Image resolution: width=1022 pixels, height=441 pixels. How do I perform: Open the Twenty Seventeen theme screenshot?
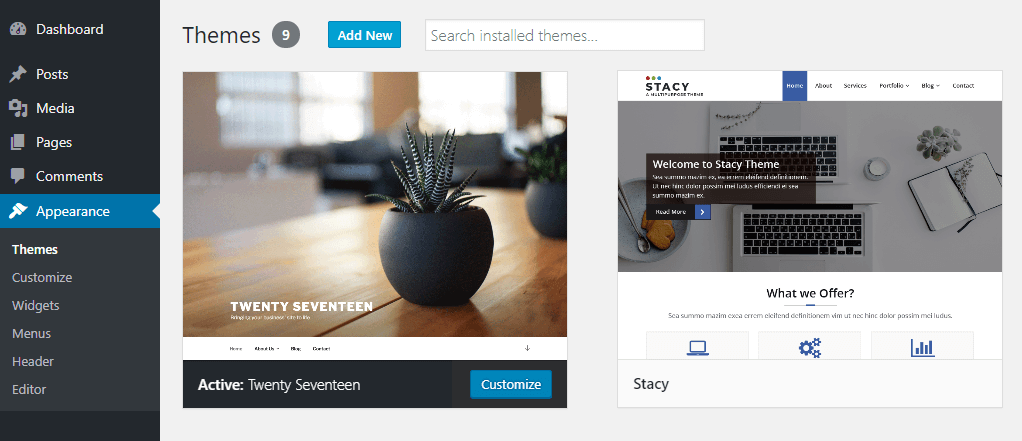click(x=375, y=216)
